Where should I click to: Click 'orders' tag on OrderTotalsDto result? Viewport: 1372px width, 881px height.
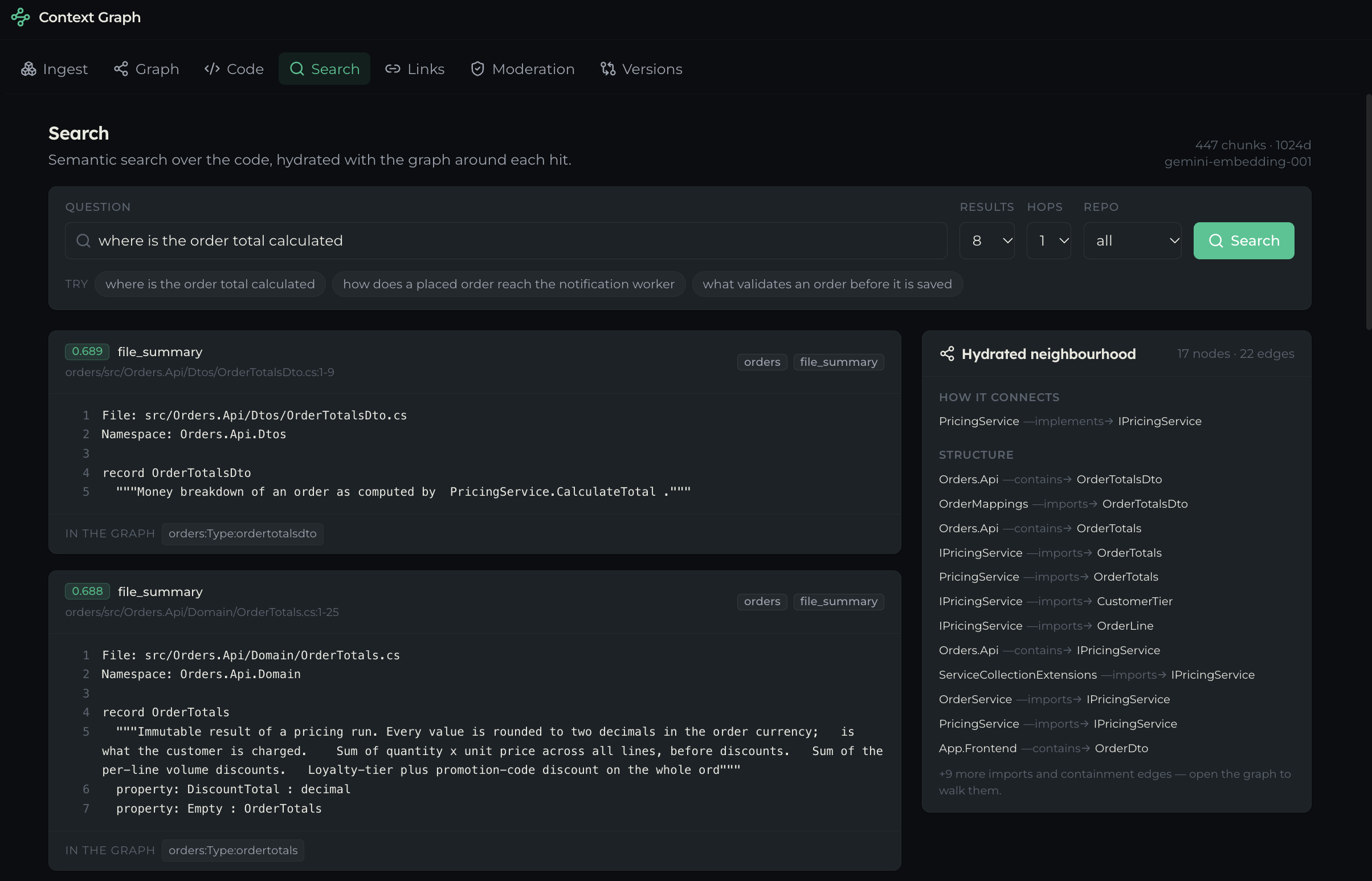pos(762,361)
